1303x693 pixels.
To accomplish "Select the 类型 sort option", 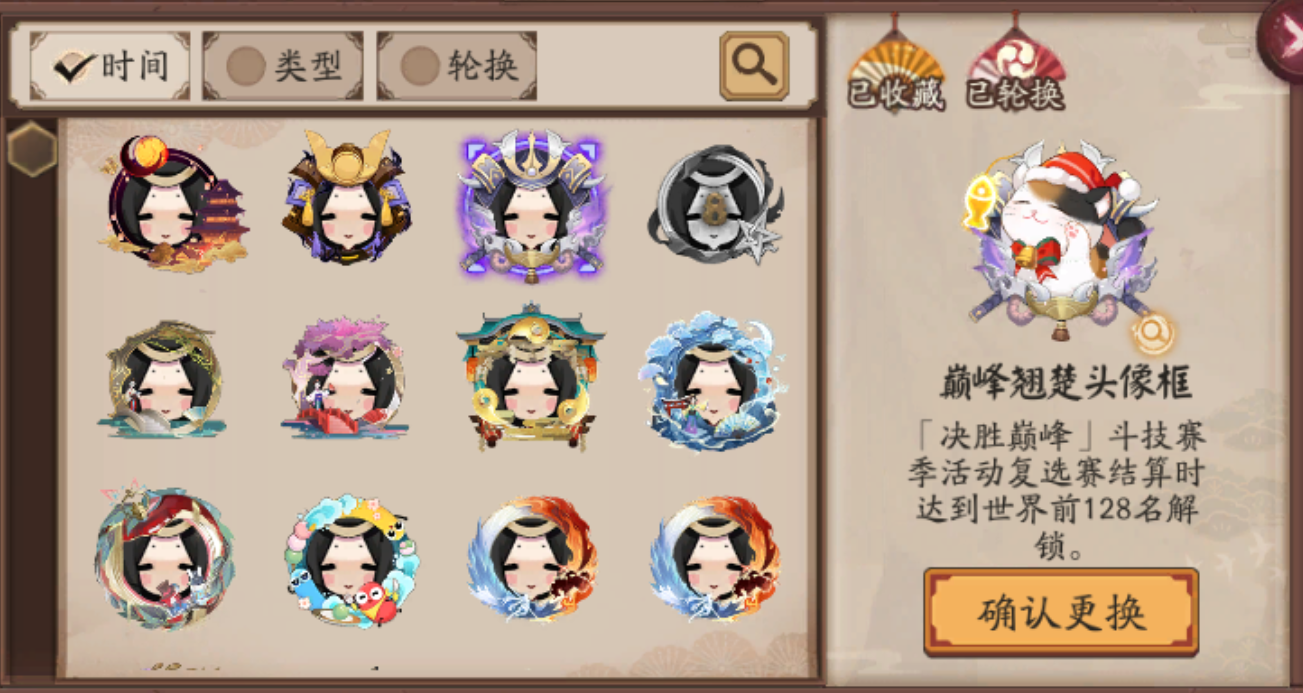I will (283, 66).
